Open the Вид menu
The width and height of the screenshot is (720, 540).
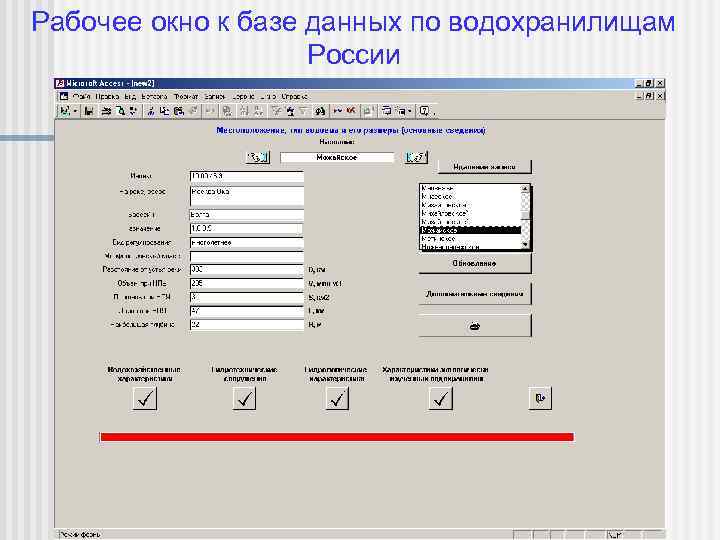point(130,97)
